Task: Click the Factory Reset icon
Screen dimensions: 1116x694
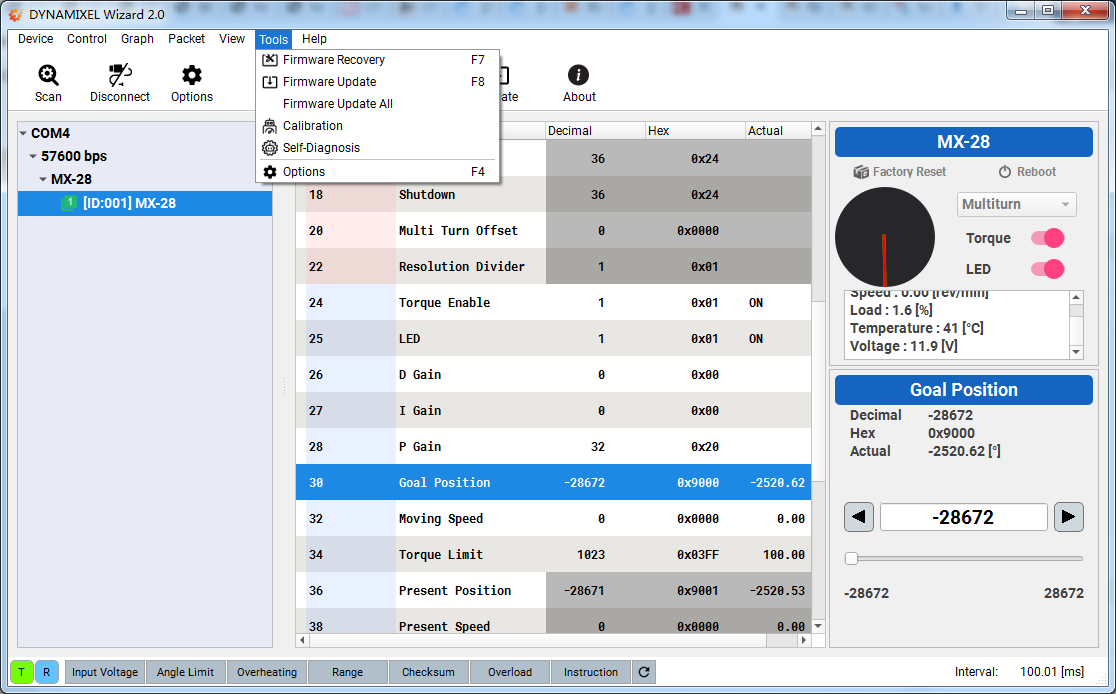Action: (861, 172)
